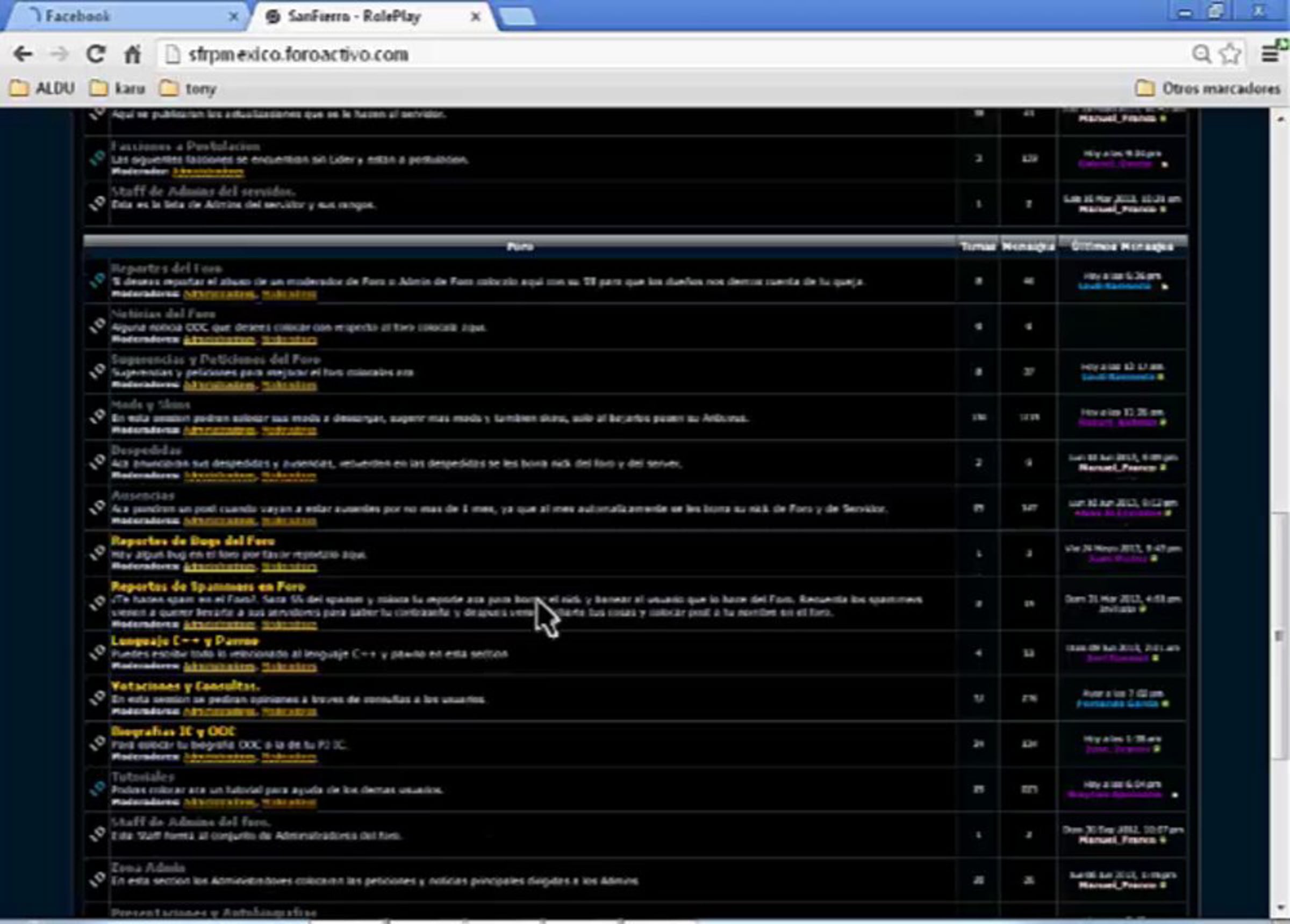This screenshot has height=924, width=1290.
Task: Click the vertical scrollbar down arrow
Action: (1280, 906)
